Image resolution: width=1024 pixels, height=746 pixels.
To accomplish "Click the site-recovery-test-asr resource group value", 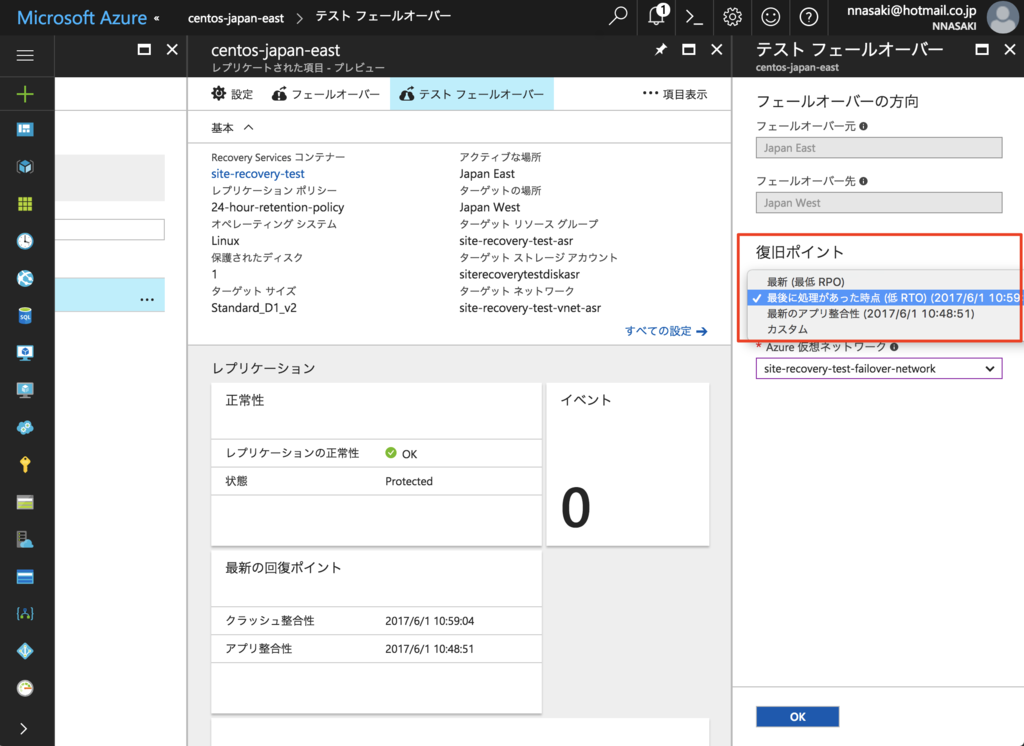I will point(516,241).
